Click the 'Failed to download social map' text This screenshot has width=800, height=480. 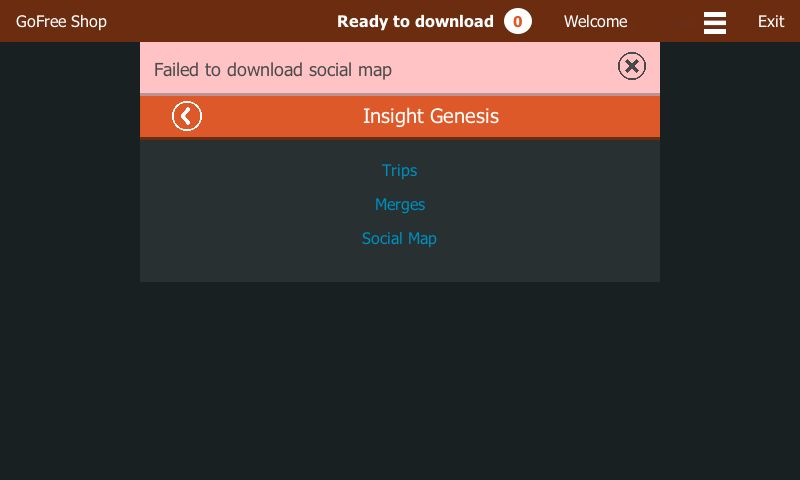pyautogui.click(x=273, y=70)
